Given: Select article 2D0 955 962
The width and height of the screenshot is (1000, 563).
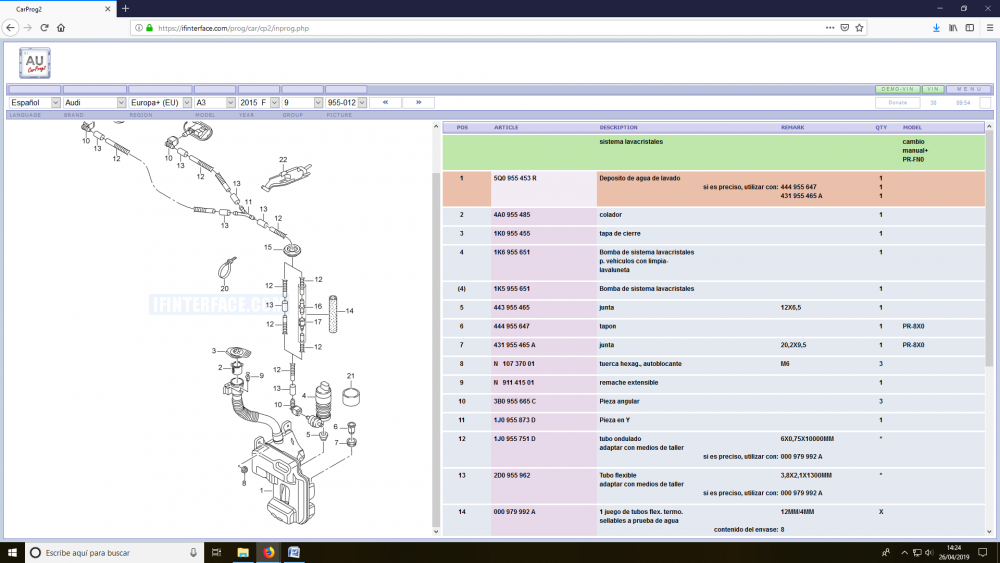Looking at the screenshot, I should point(511,476).
